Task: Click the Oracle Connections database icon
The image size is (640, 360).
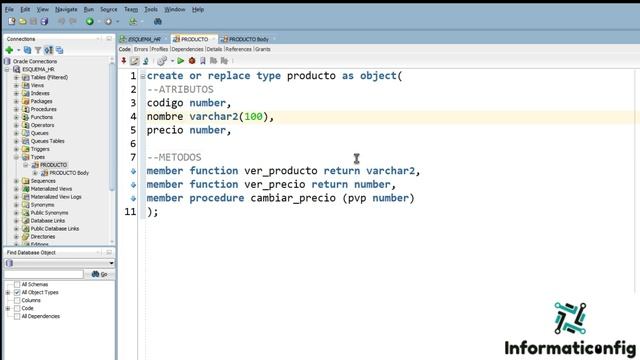Action: tap(7, 61)
